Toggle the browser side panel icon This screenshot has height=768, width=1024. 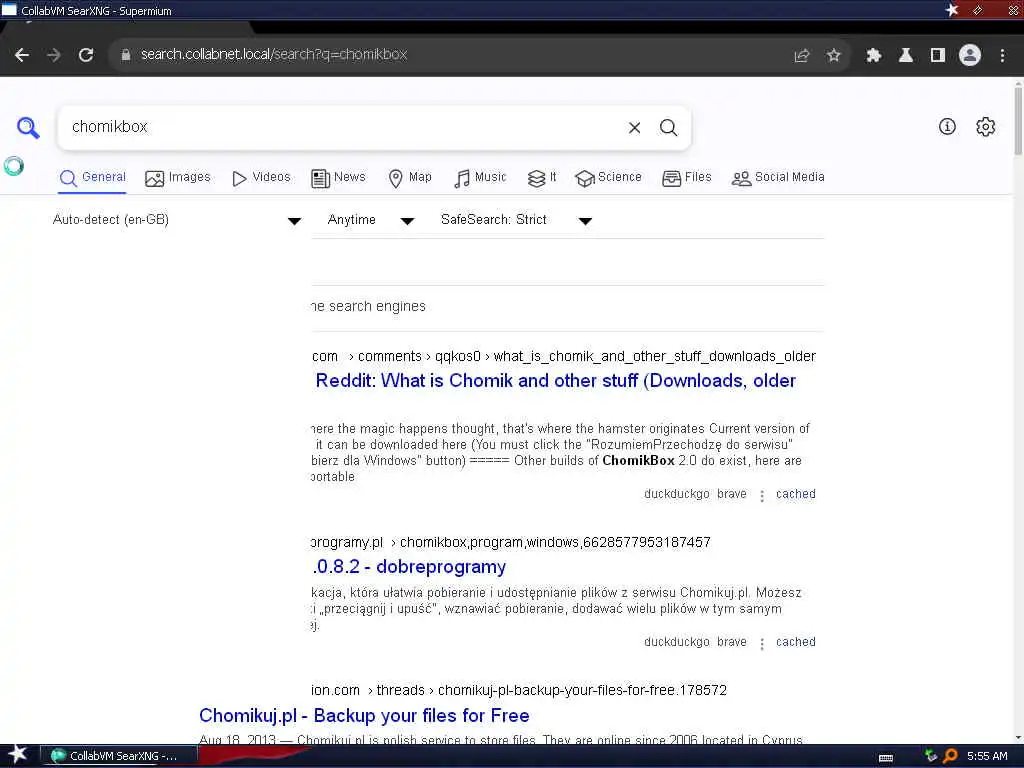pyautogui.click(x=938, y=56)
